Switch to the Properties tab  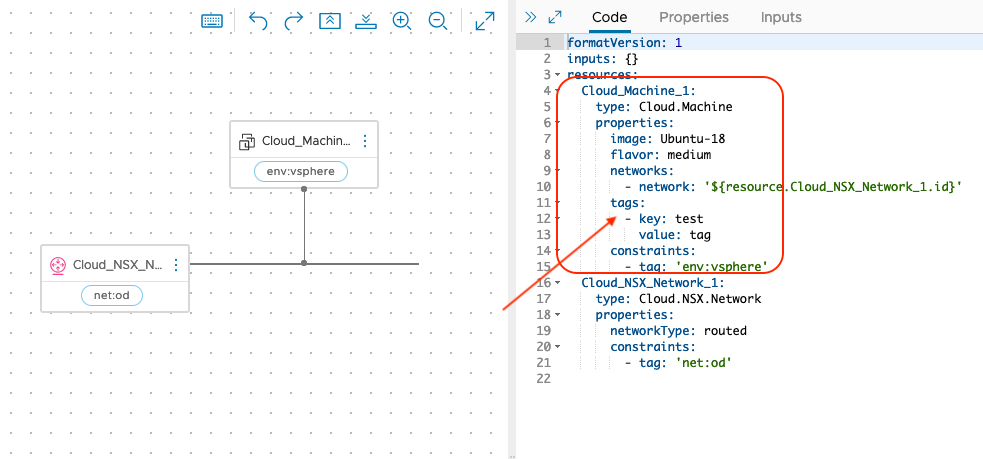pos(693,17)
